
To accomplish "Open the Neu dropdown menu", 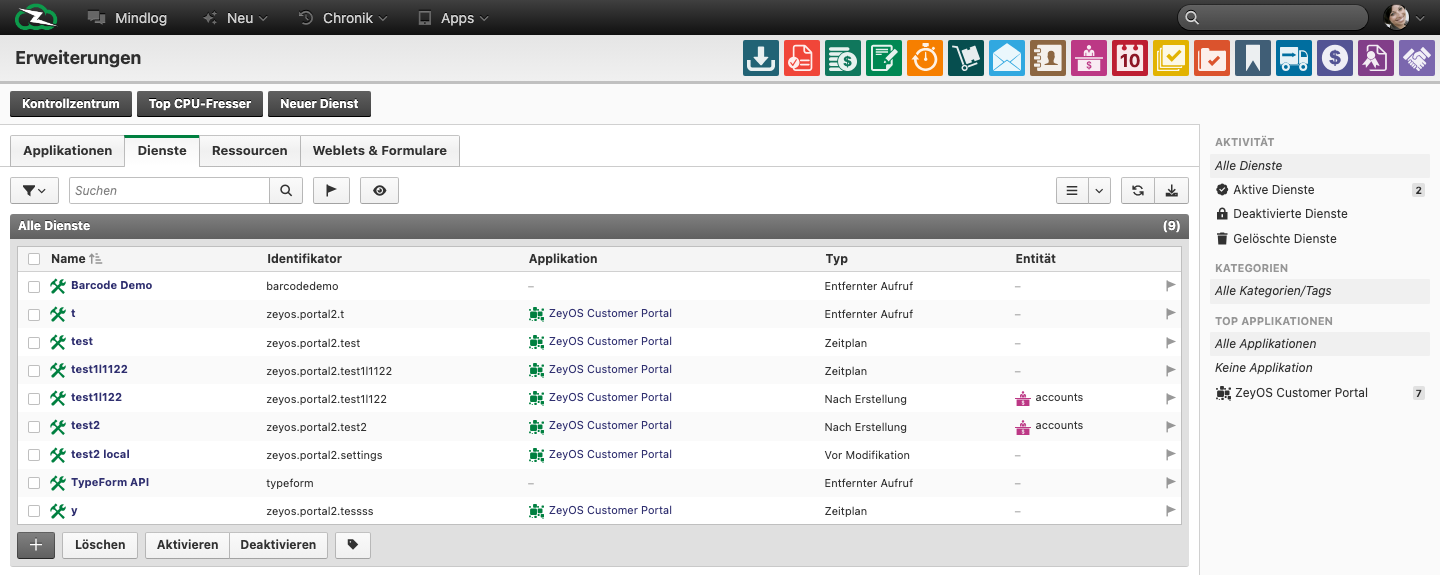I will click(x=235, y=18).
